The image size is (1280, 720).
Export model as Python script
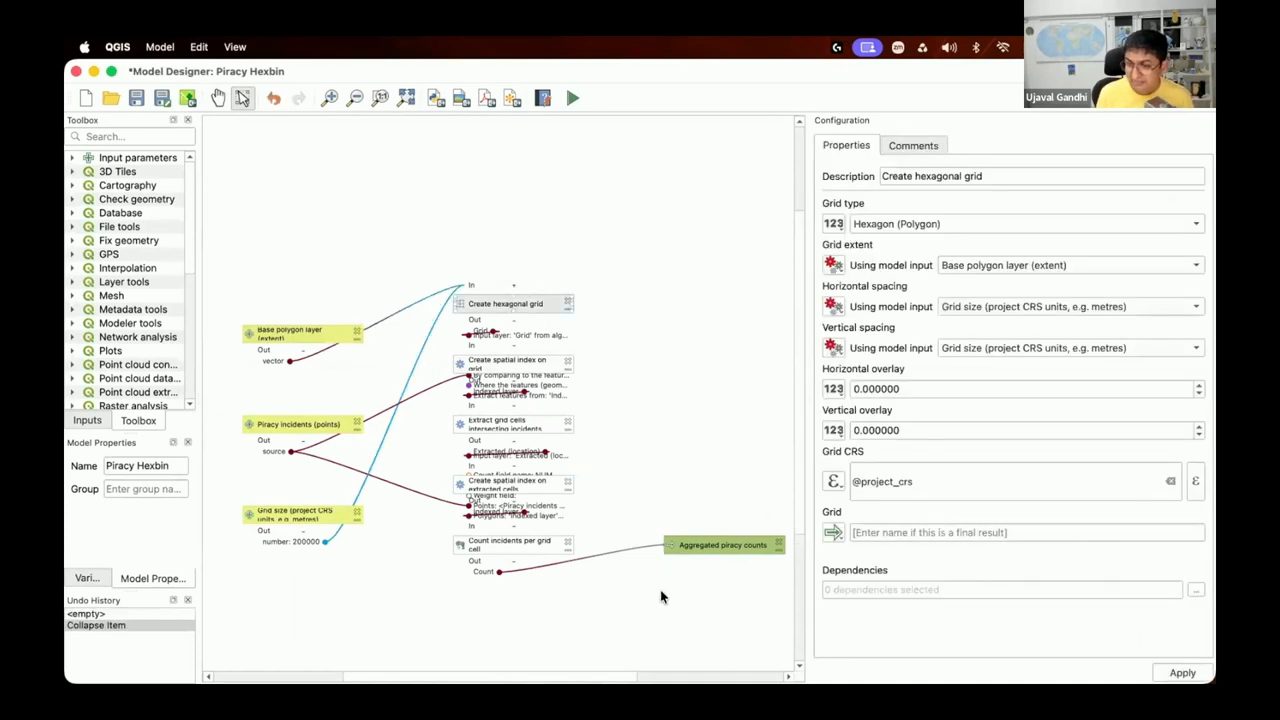(x=436, y=98)
